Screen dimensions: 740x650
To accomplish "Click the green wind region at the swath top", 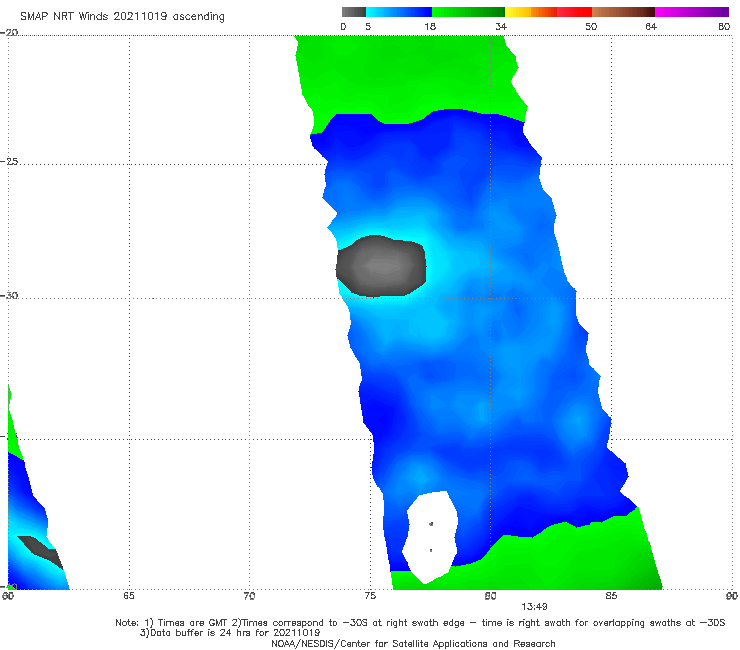I will point(411,78).
